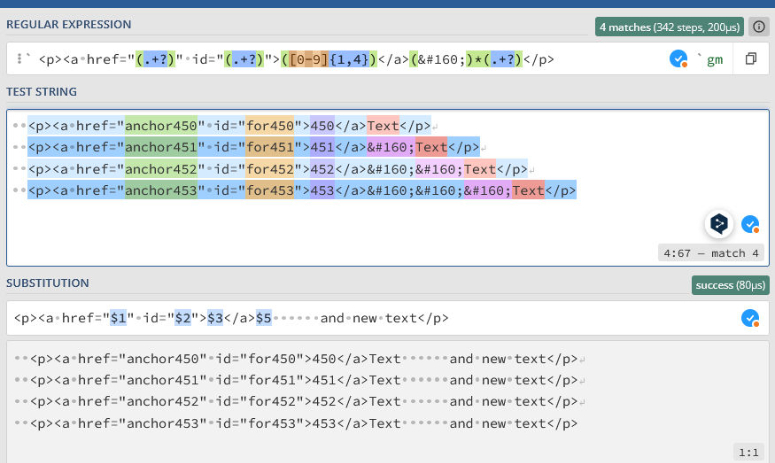Click the blue checkmark icon in the substitution field
The width and height of the screenshot is (775, 463).
point(750,318)
